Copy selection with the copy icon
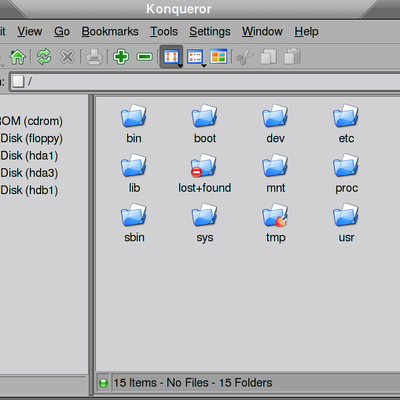This screenshot has width=400, height=400. tap(269, 57)
